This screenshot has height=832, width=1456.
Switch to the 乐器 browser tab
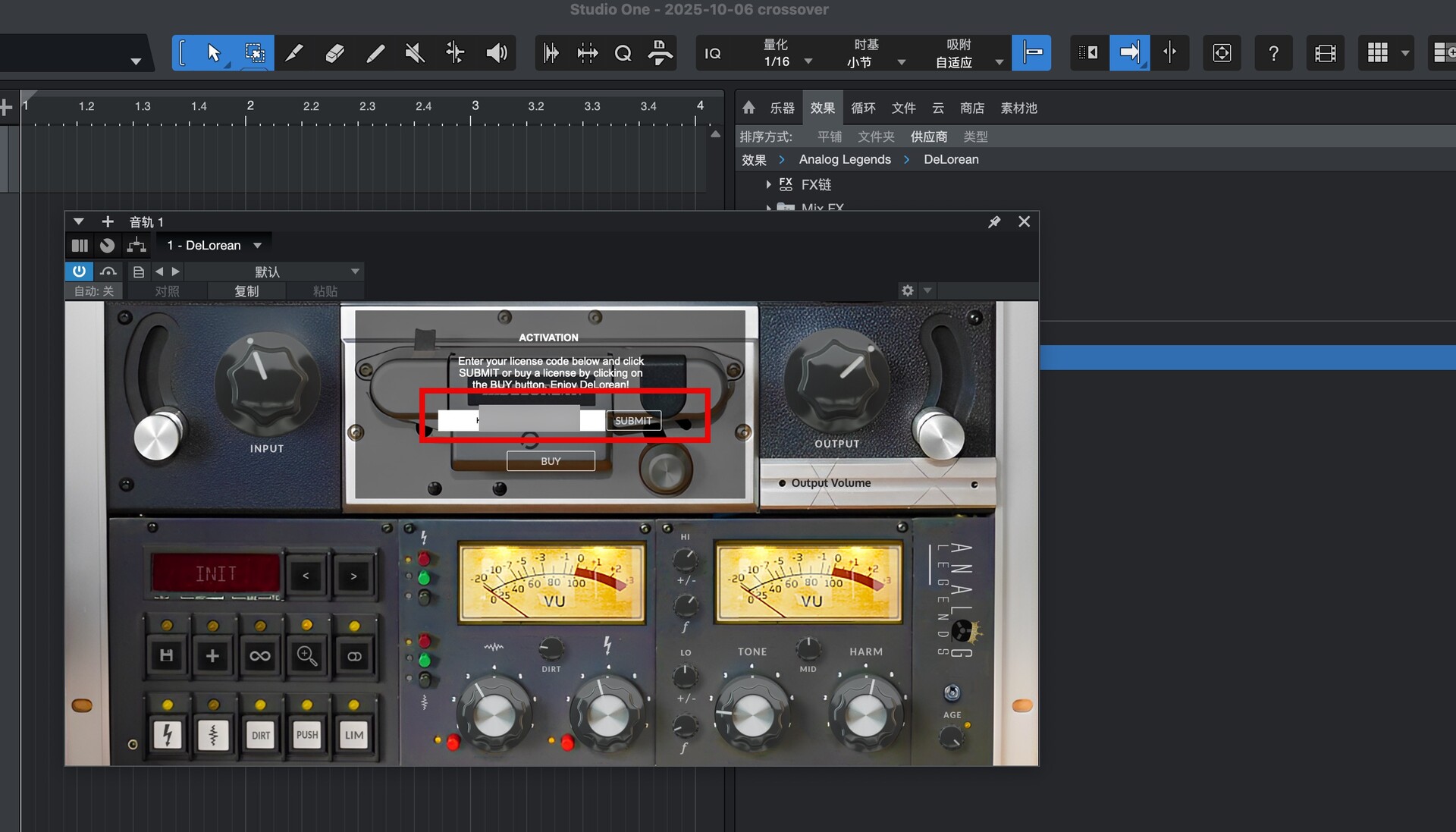782,108
